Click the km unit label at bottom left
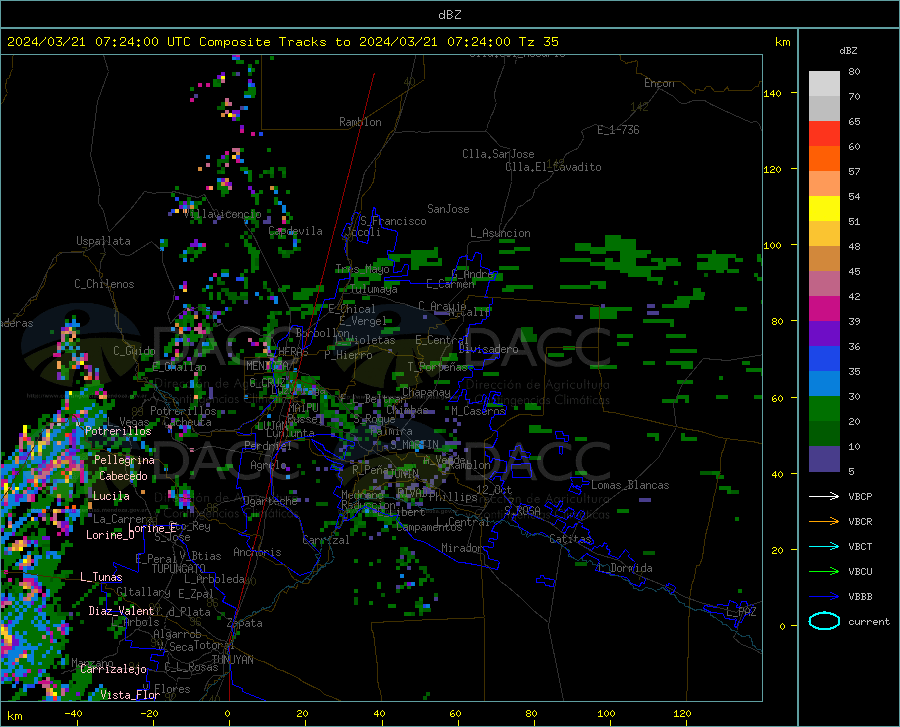 click(14, 716)
